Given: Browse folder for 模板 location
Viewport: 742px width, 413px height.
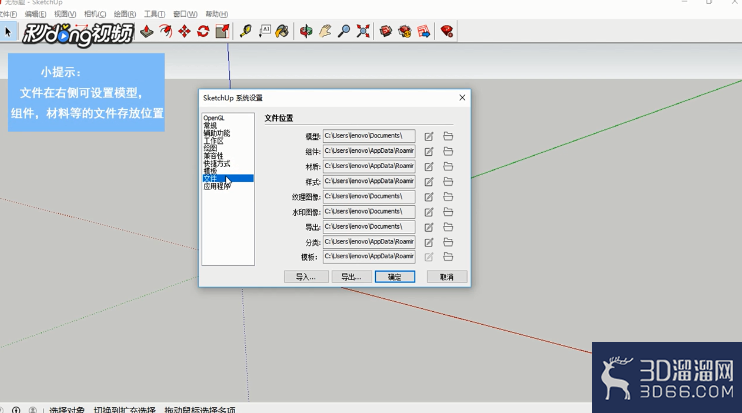Looking at the screenshot, I should pos(448,257).
